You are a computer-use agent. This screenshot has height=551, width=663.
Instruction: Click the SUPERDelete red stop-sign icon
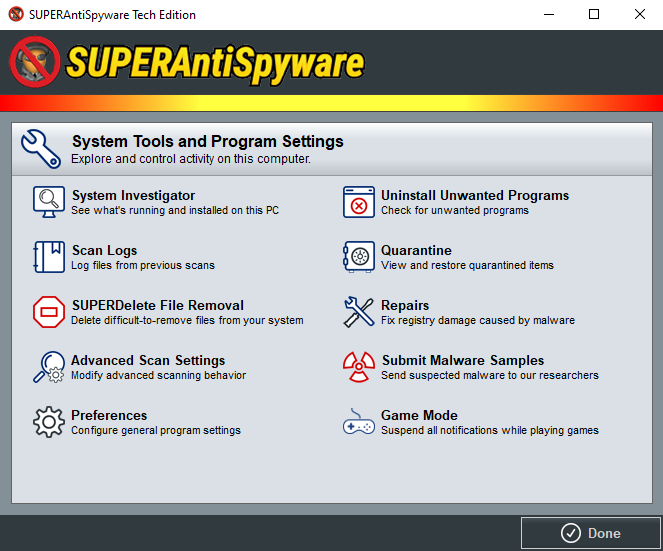point(49,312)
